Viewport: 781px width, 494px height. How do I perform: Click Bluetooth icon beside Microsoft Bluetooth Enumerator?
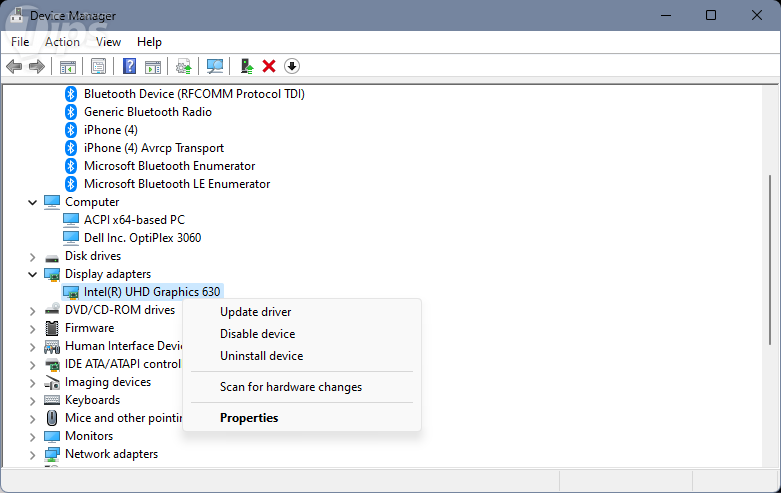pos(71,165)
